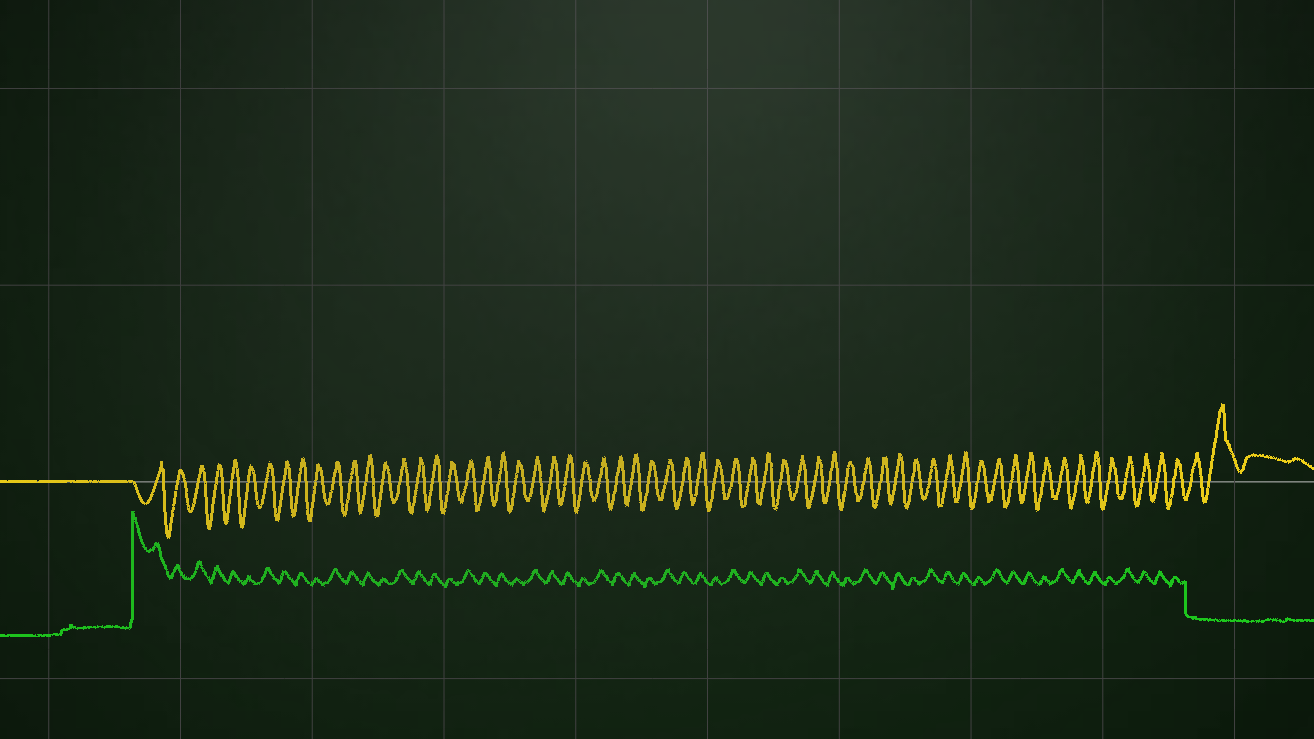The image size is (1314, 739).
Task: Select the green trace's falling edge
Action: click(1186, 600)
